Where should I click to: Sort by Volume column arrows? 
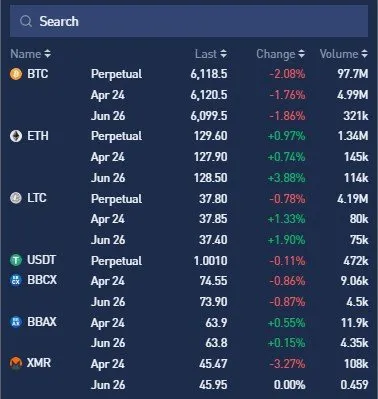tap(365, 54)
